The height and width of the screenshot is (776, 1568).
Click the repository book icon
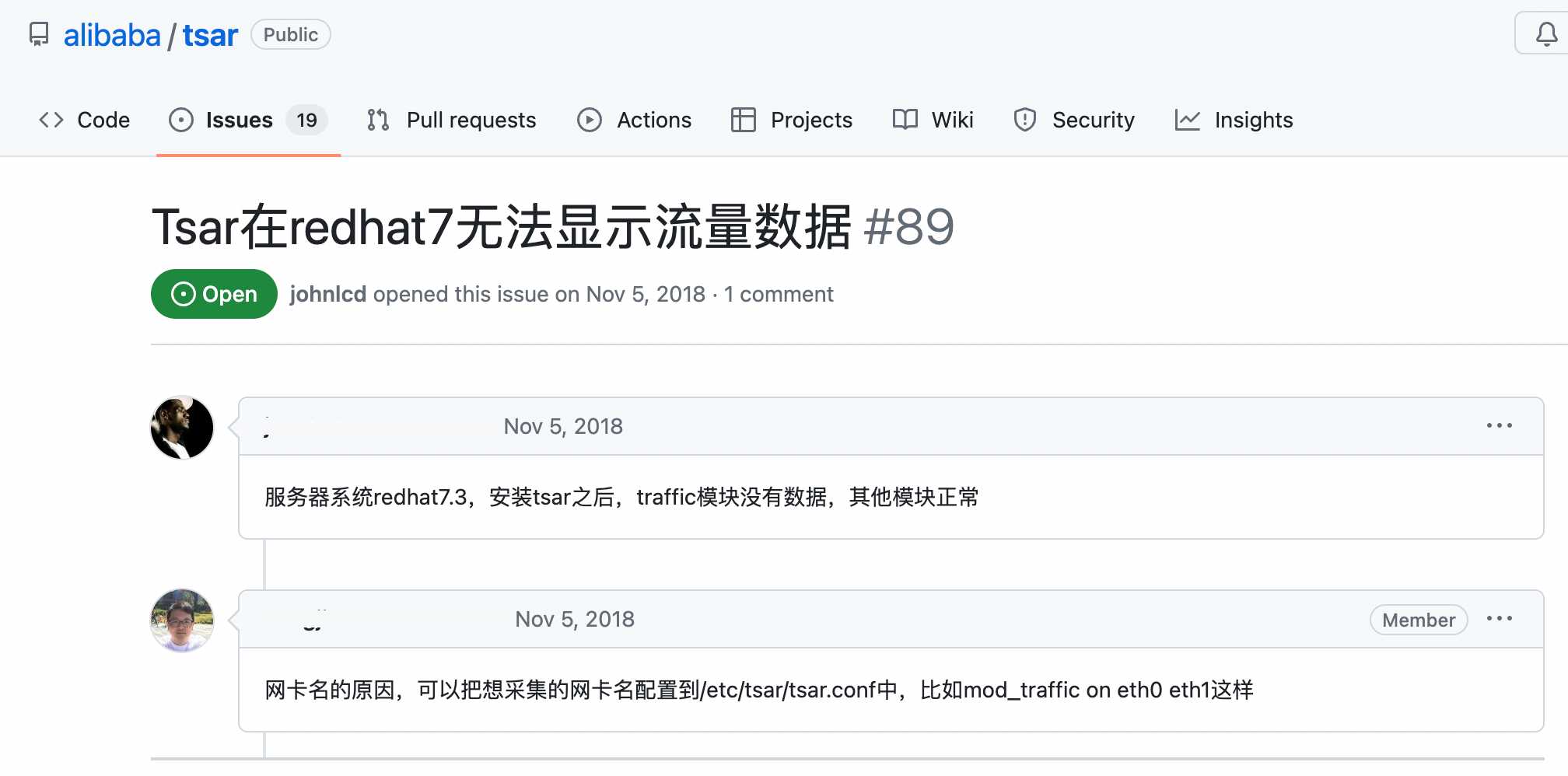coord(39,35)
